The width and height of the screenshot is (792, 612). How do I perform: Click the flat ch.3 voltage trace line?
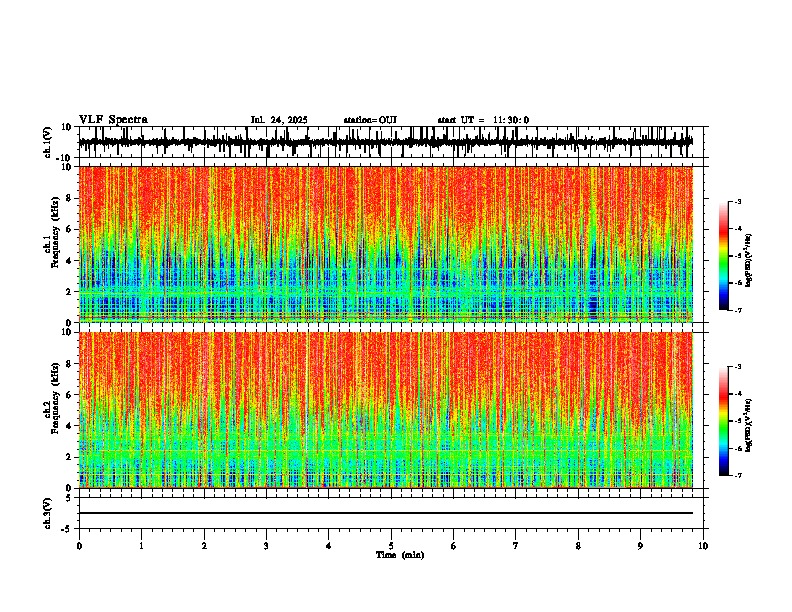[386, 513]
